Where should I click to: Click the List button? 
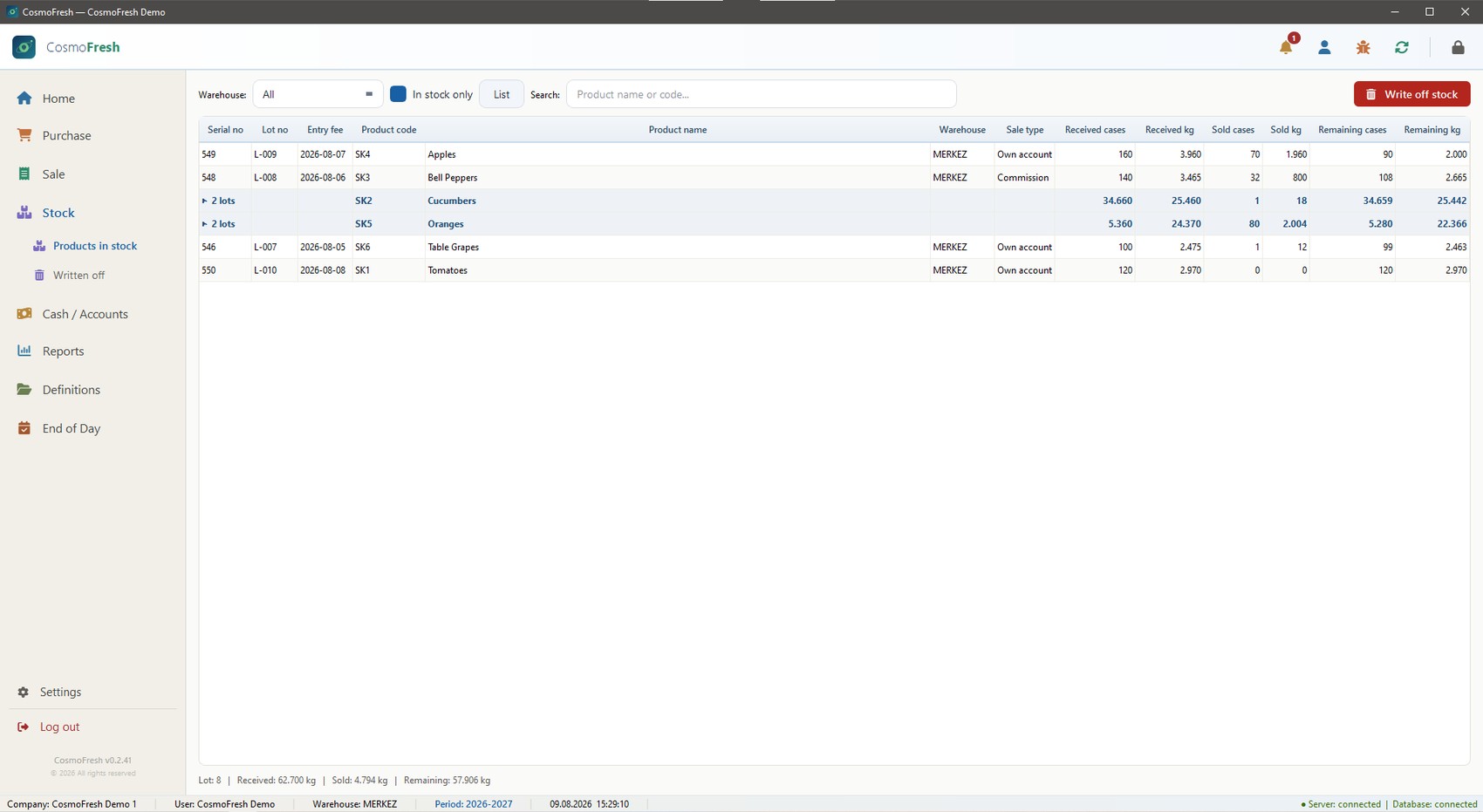click(x=502, y=94)
